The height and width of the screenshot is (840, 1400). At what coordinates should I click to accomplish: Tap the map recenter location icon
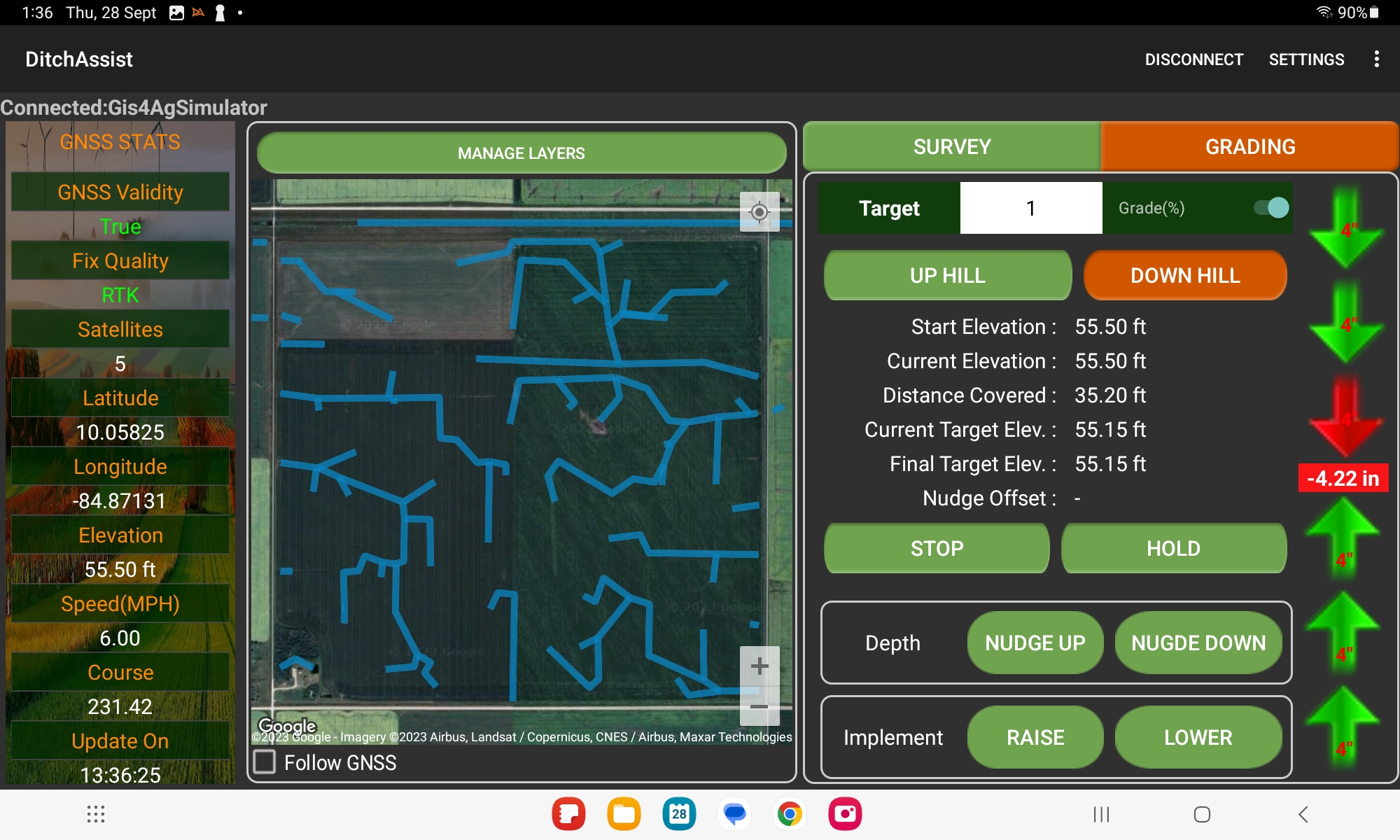coord(759,211)
